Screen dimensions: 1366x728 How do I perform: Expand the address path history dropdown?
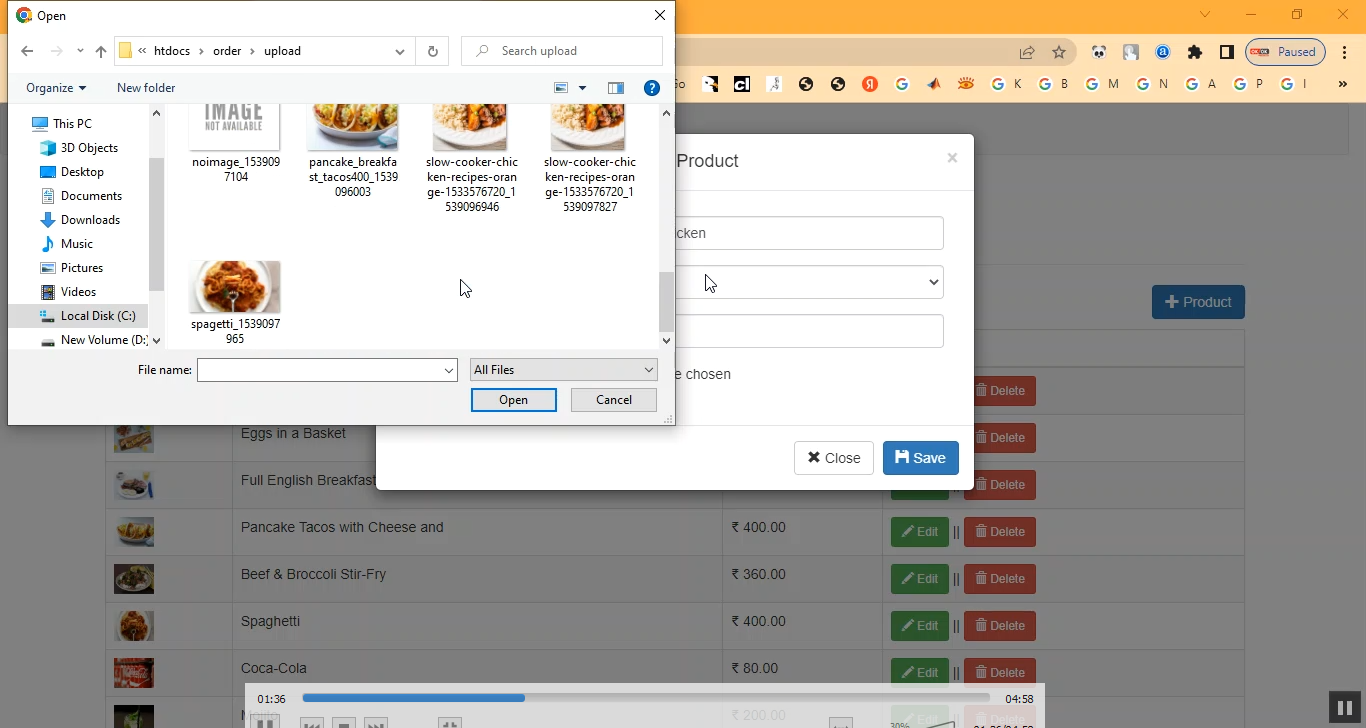[x=400, y=51]
